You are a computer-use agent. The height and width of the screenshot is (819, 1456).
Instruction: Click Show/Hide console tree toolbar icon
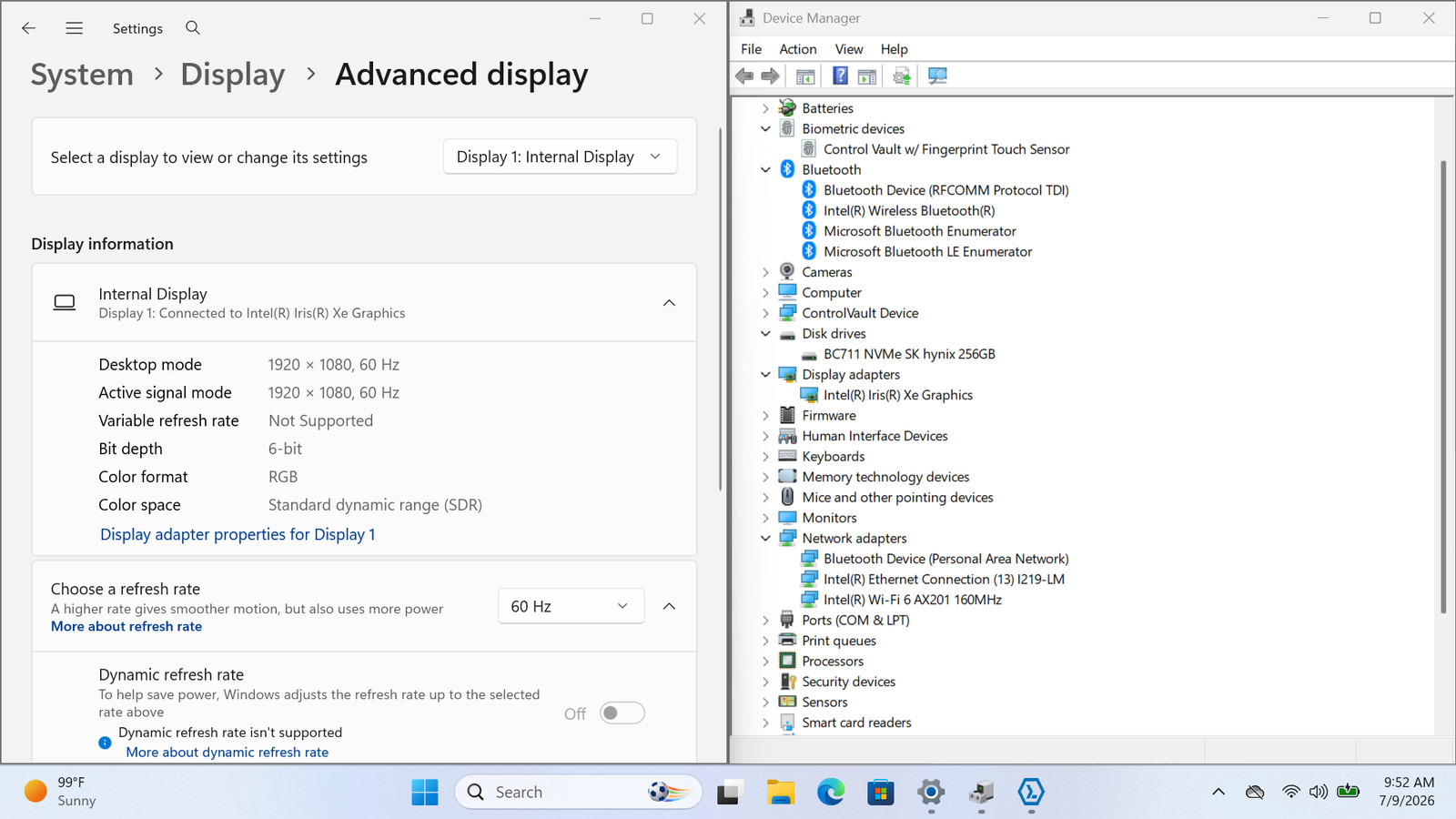(x=805, y=76)
